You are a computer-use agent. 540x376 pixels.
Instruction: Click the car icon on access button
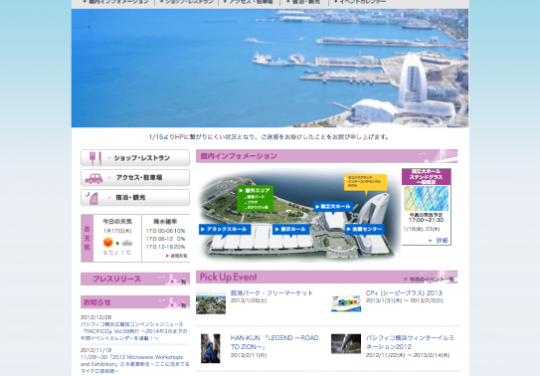94,178
